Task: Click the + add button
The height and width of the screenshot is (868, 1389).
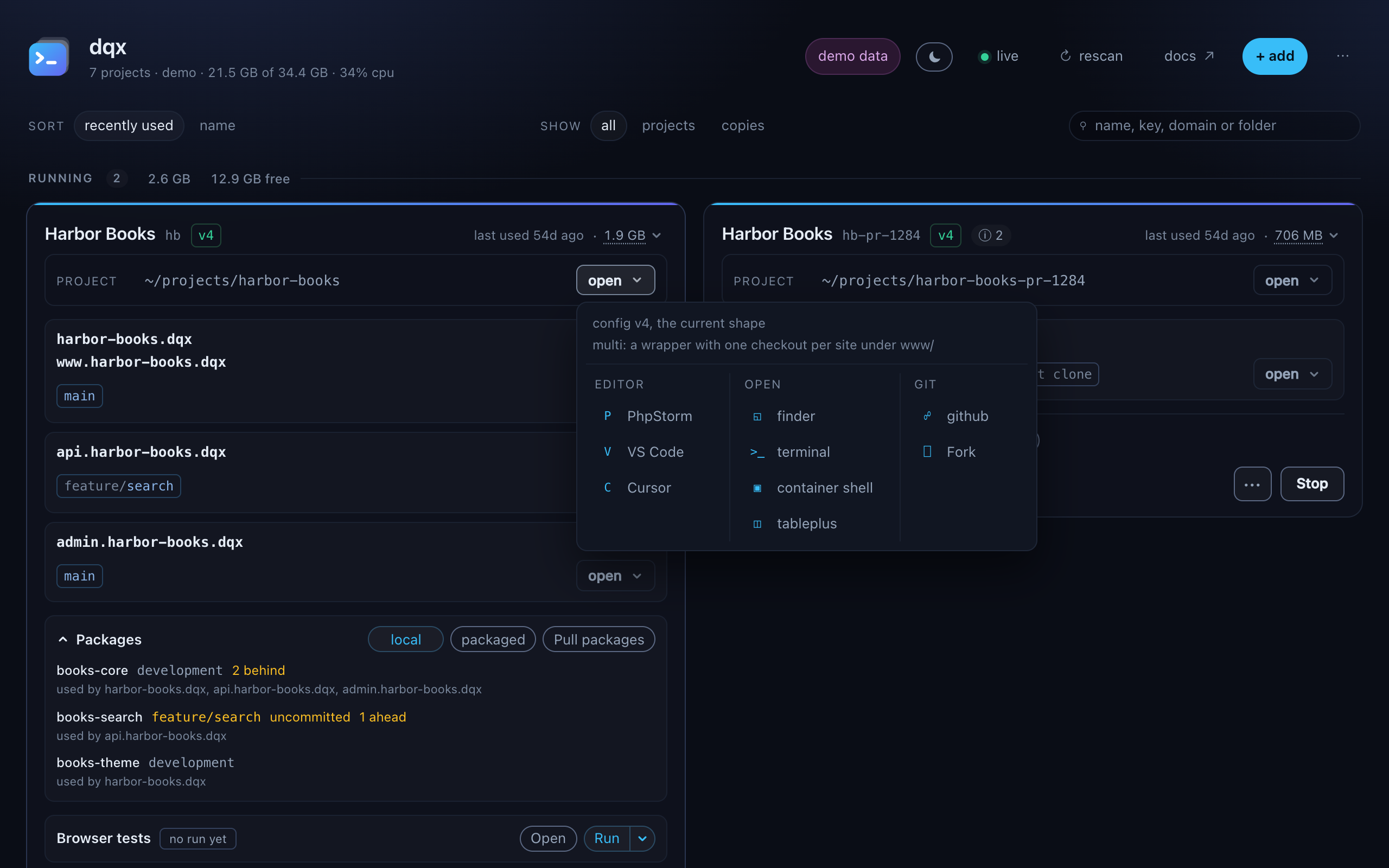Action: [x=1275, y=56]
